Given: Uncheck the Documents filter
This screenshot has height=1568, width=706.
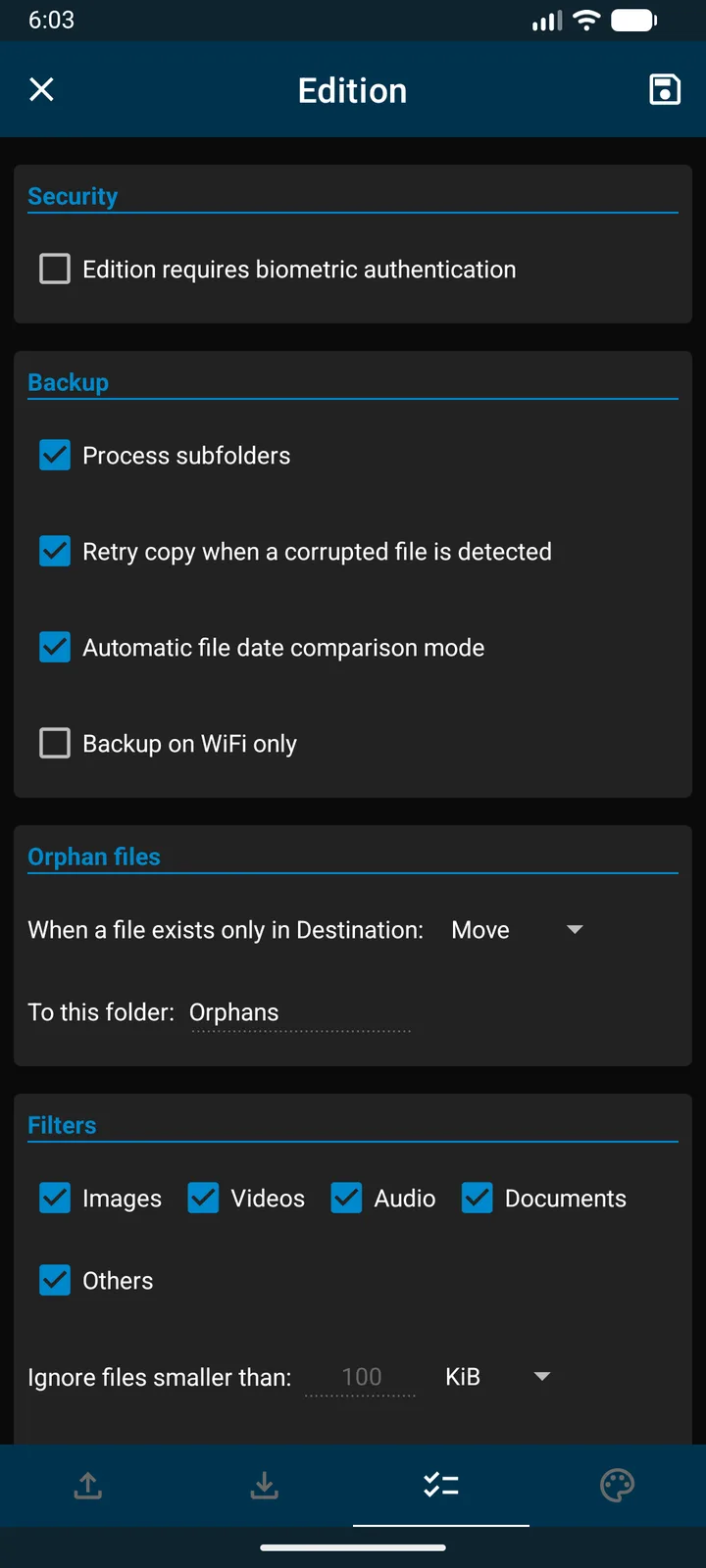Looking at the screenshot, I should (478, 1198).
